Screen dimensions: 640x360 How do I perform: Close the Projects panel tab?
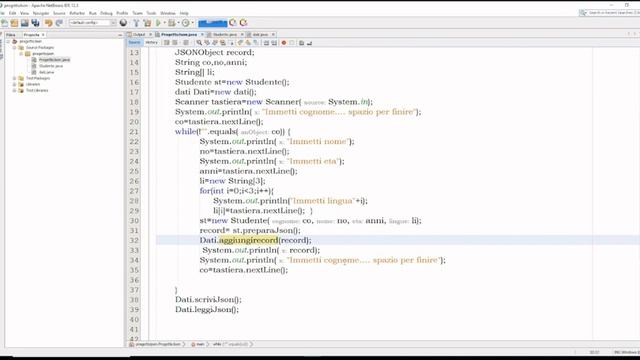43,35
